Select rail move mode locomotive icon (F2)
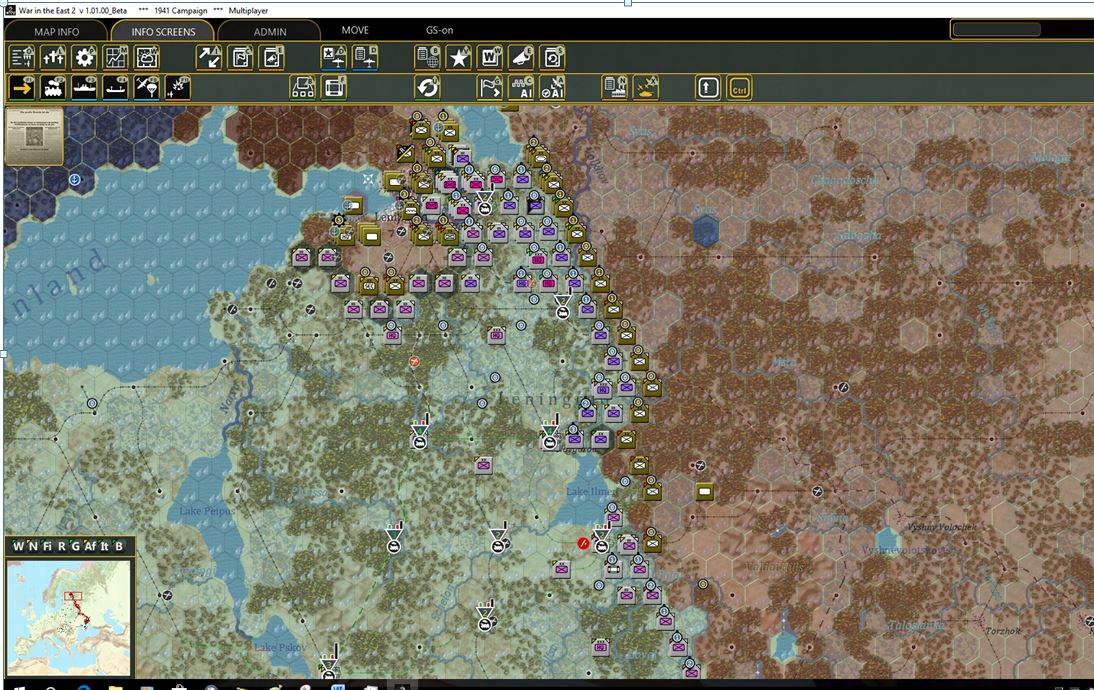1094x690 pixels. (x=53, y=88)
